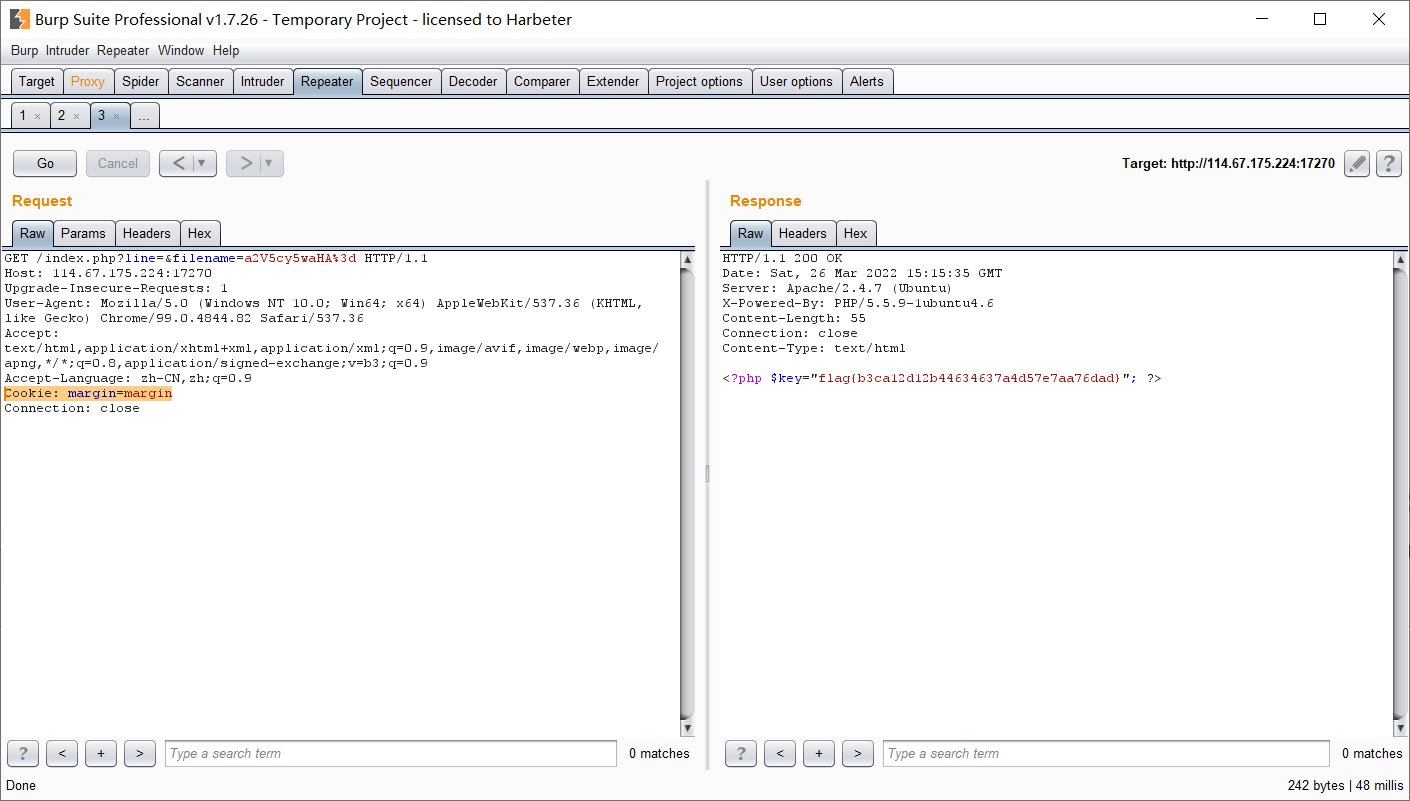
Task: Click response search previous match arrow
Action: (780, 754)
